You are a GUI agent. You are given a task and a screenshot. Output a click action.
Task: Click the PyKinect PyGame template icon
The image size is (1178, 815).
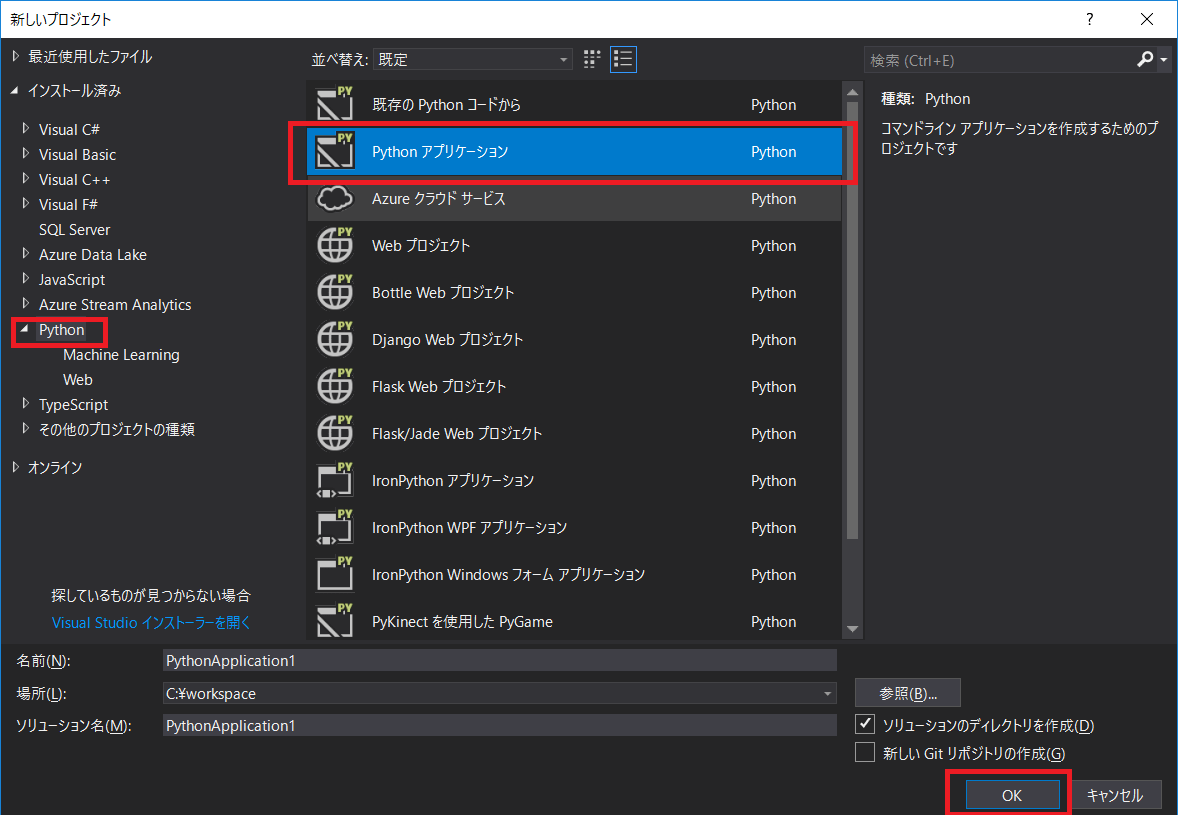coord(335,621)
